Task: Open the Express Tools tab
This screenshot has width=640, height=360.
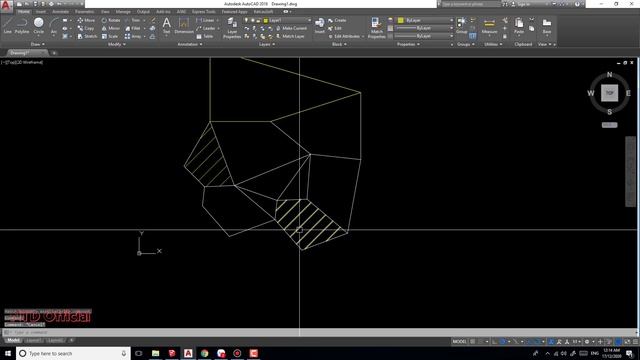Action: [x=203, y=11]
